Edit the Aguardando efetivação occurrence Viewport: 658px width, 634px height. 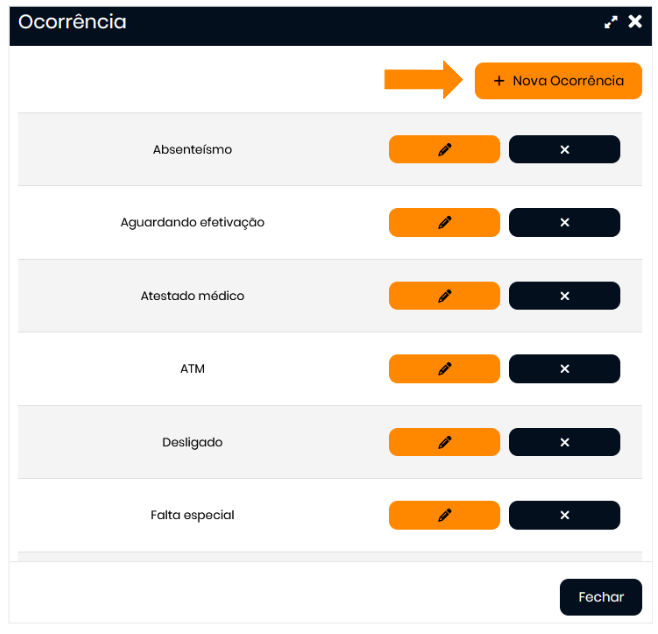[444, 222]
